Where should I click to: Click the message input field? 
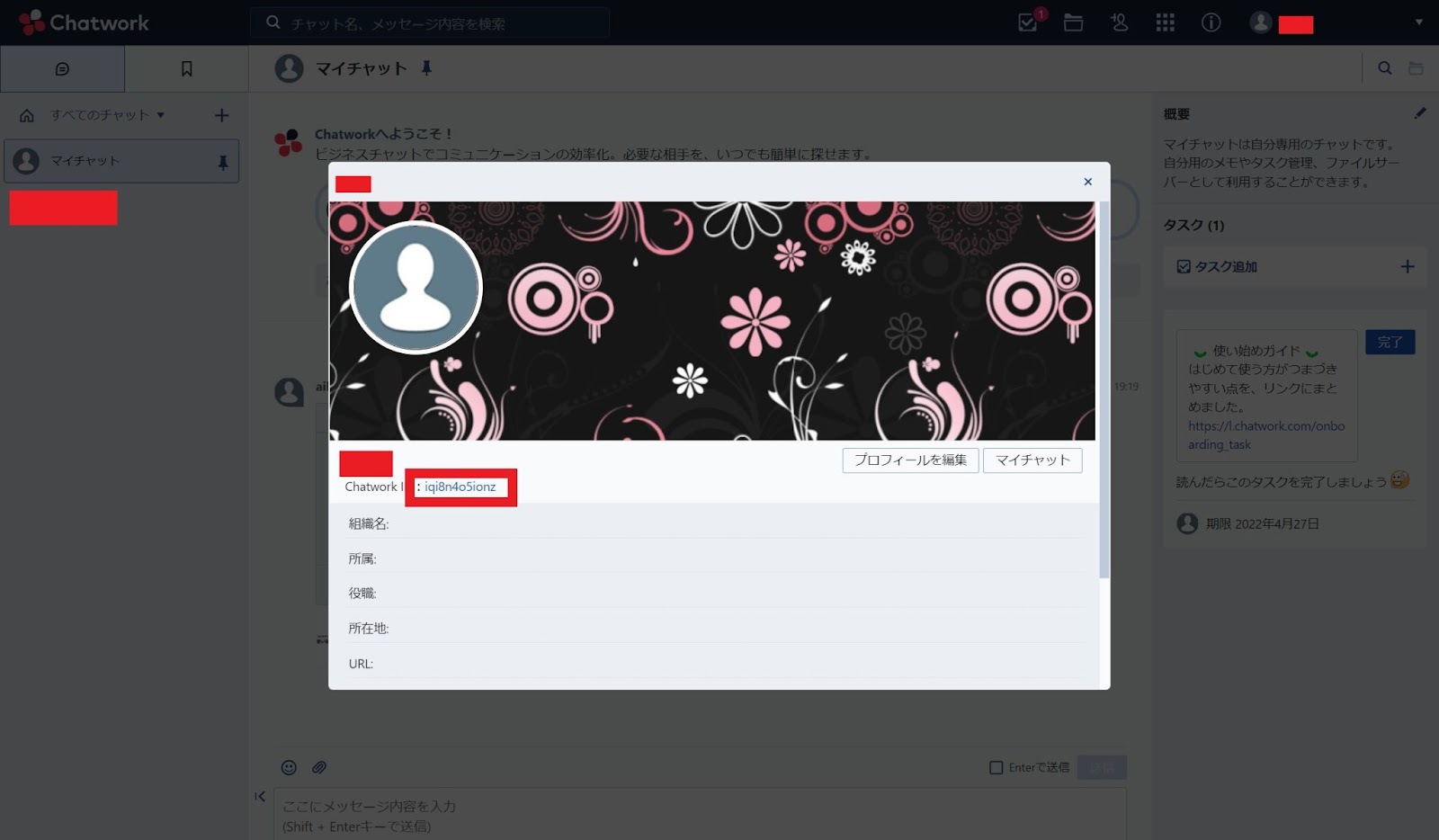[x=700, y=815]
